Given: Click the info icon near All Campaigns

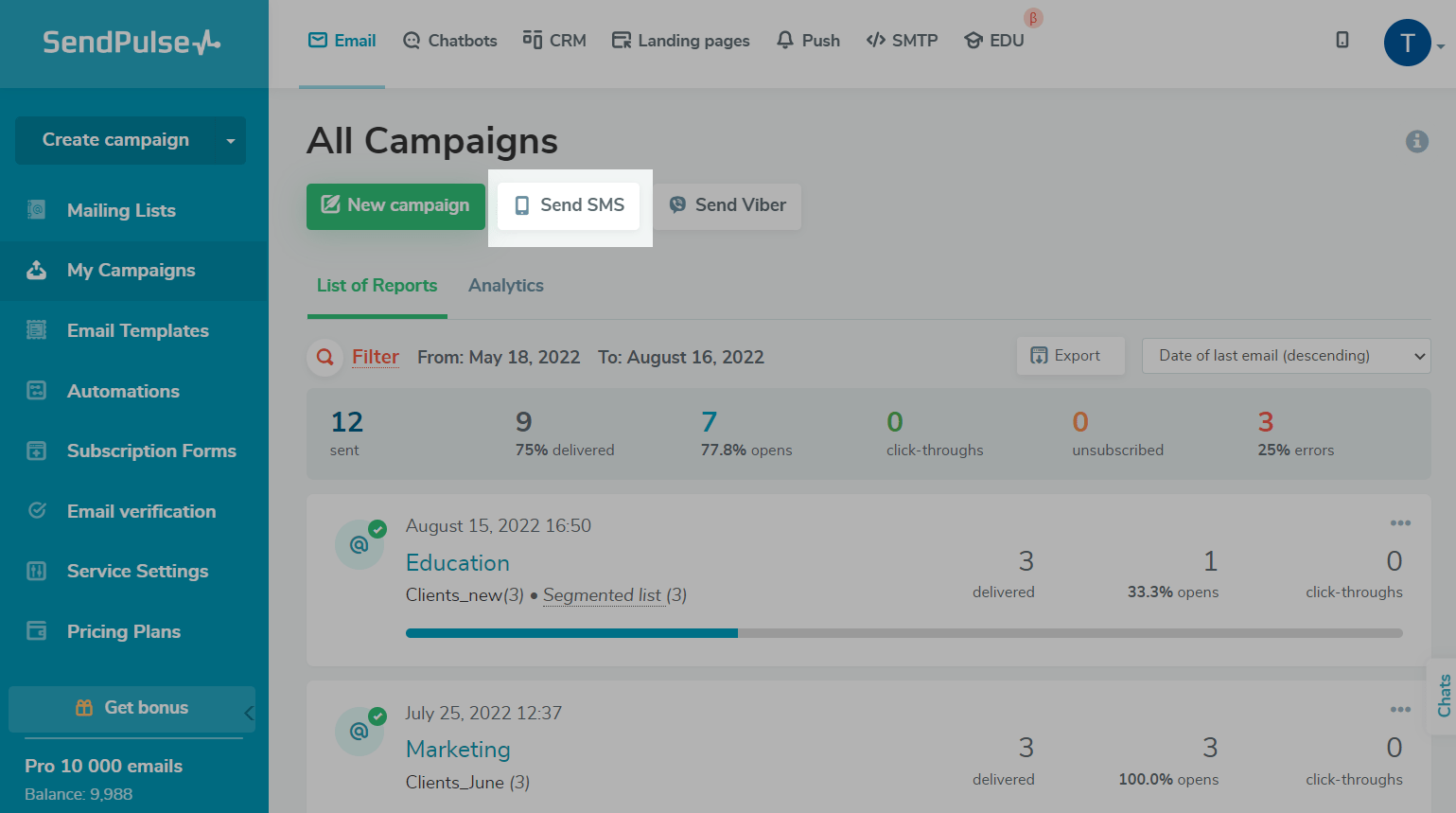Looking at the screenshot, I should pos(1417,141).
